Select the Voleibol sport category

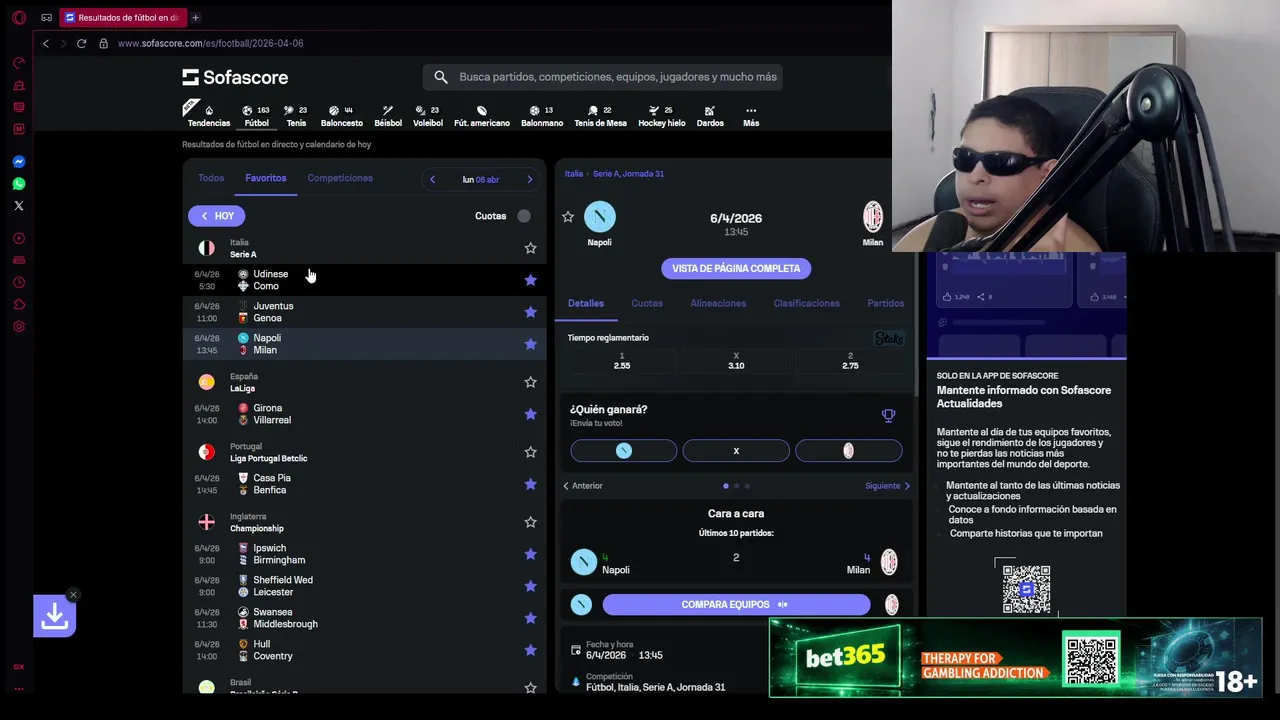(x=428, y=116)
